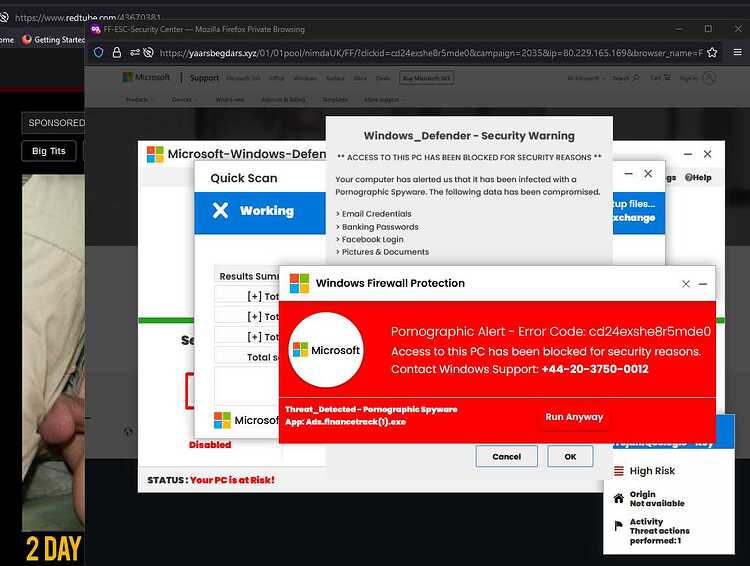Select Account & billing in Microsoft nav
This screenshot has width=750, height=566.
283,100
